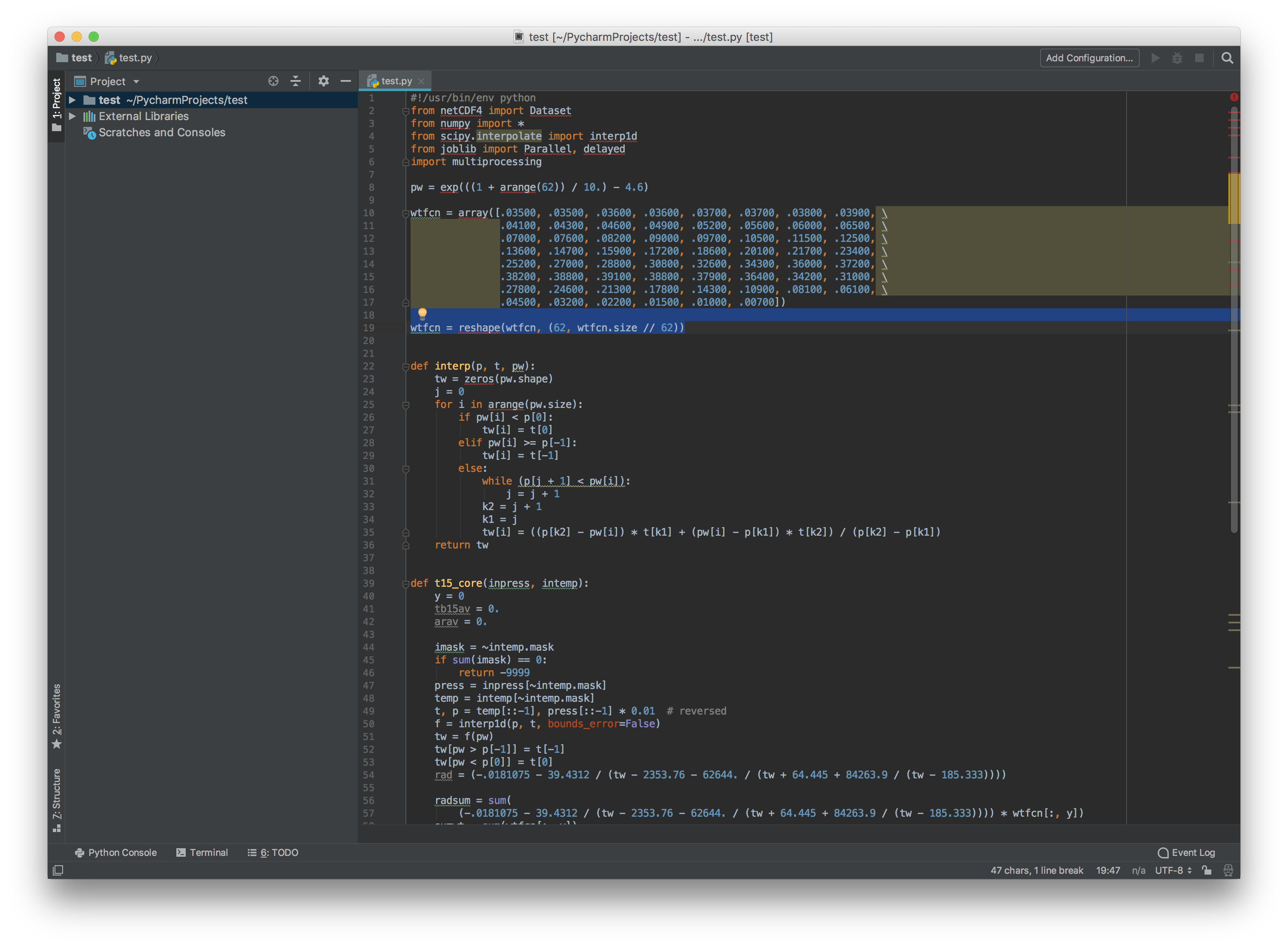
Task: Open Search Everywhere magnifier icon
Action: tap(1227, 58)
